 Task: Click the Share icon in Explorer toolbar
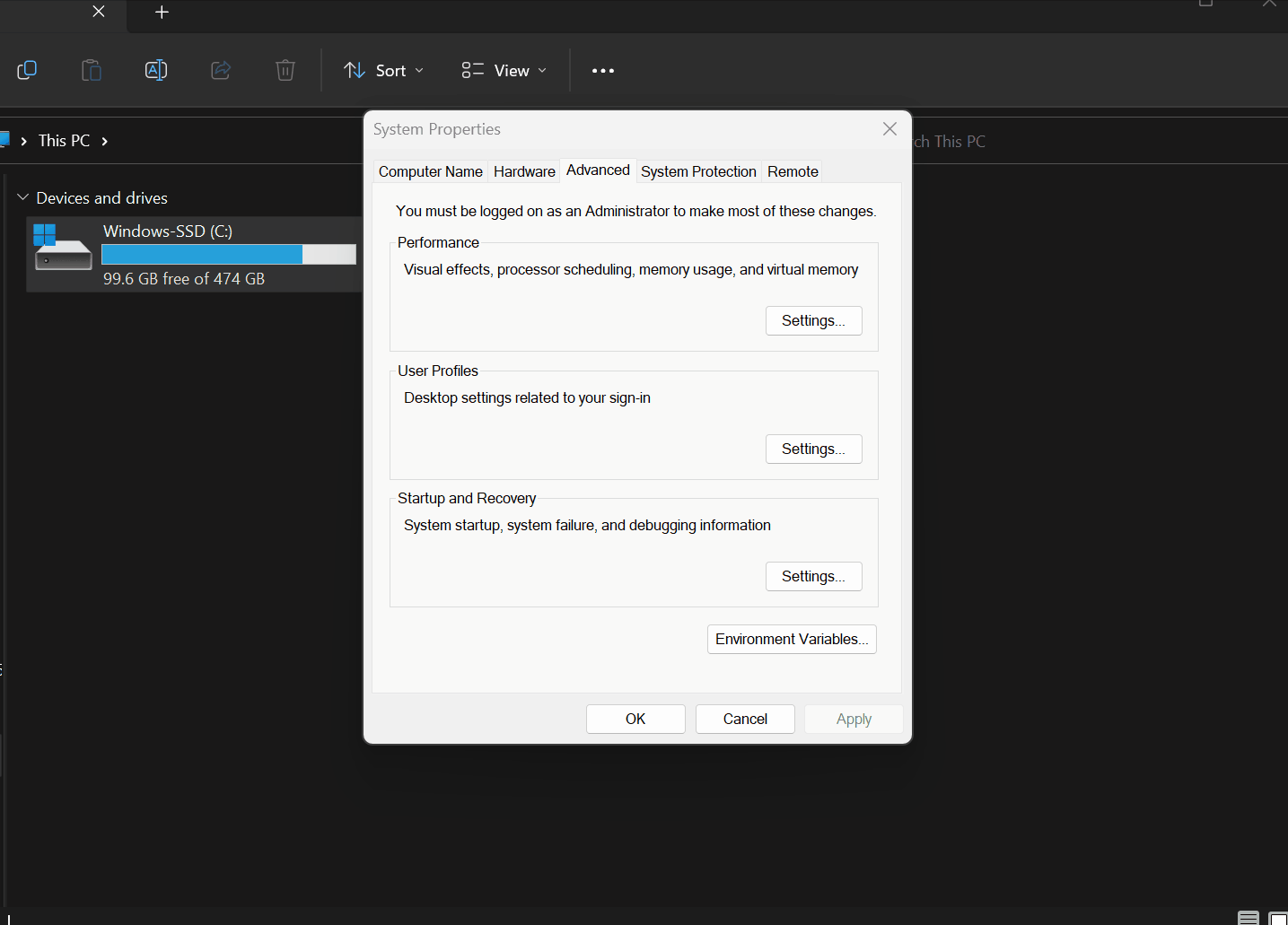tap(221, 70)
